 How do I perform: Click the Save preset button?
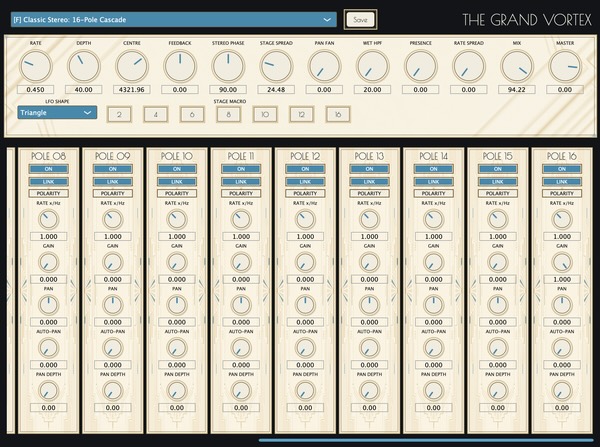(360, 20)
